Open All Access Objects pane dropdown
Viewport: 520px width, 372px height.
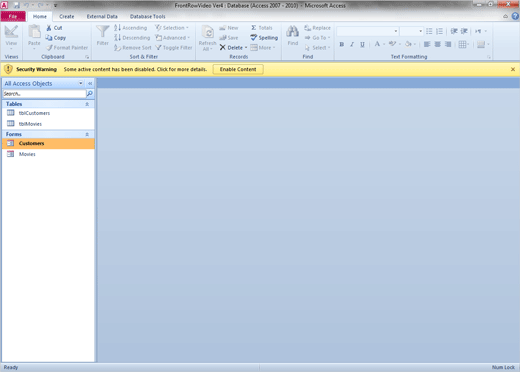pos(81,83)
